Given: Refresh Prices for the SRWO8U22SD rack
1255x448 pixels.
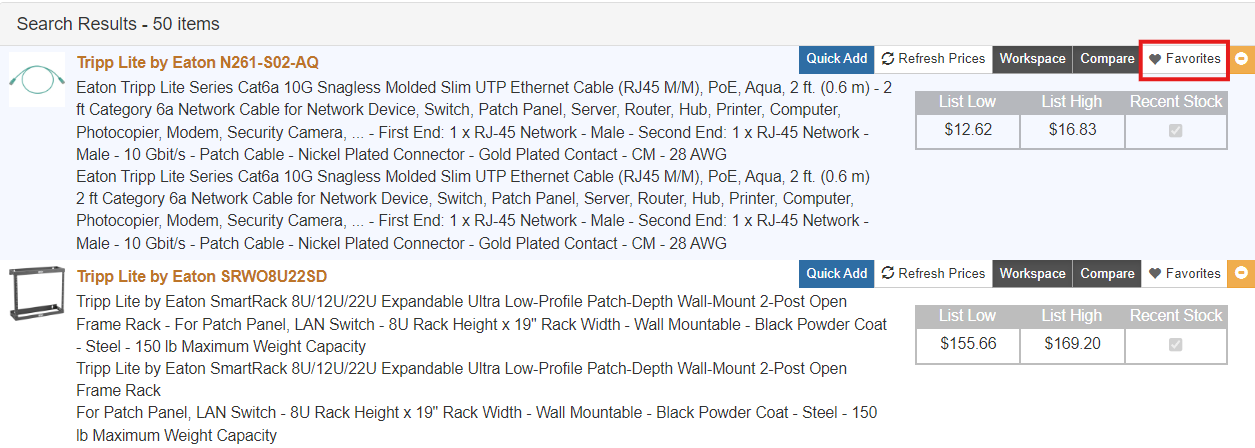Looking at the screenshot, I should (933, 273).
